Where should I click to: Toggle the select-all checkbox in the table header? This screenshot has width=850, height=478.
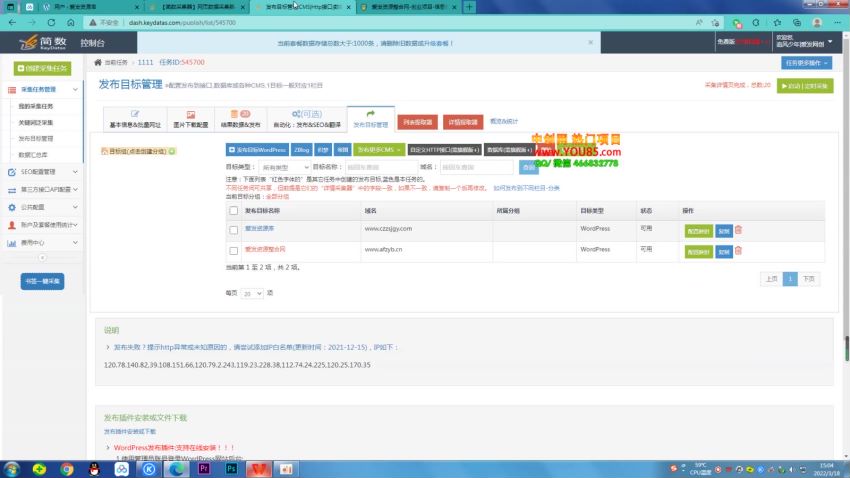[234, 211]
